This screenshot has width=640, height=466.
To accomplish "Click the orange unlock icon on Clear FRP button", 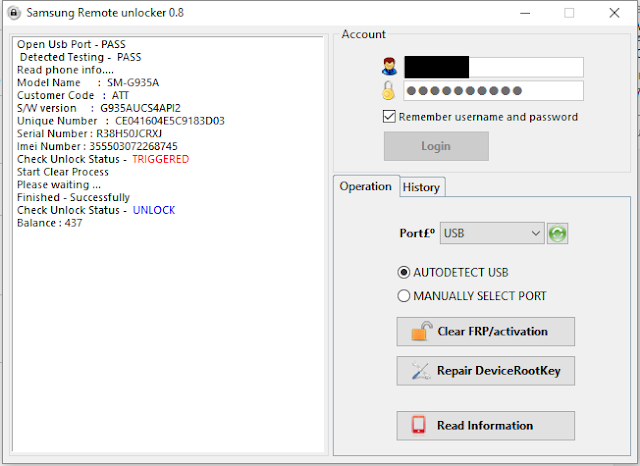I will pos(421,331).
